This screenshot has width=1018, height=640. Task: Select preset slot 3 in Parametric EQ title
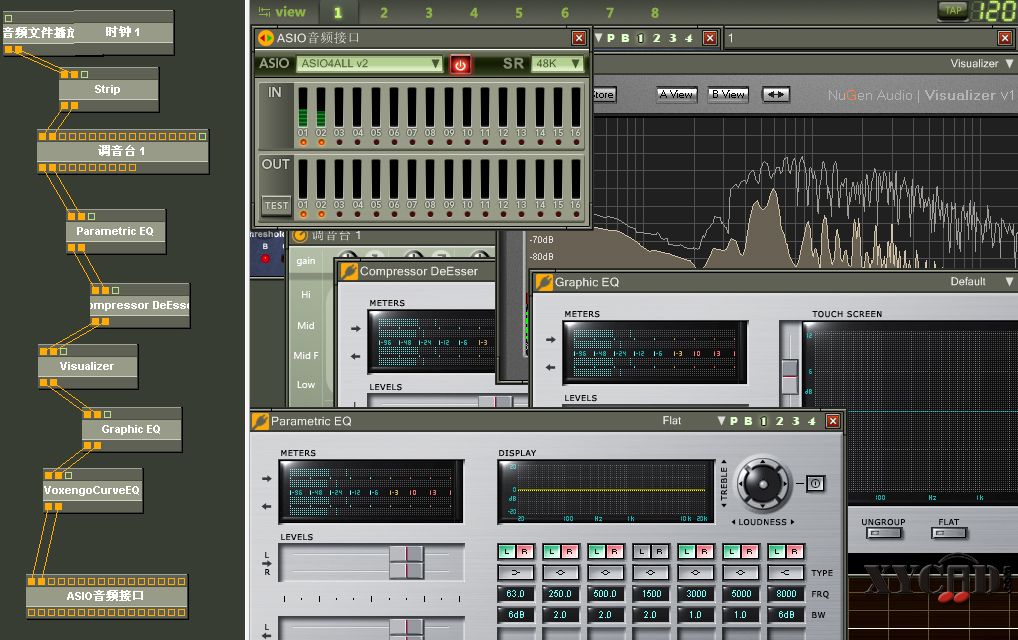(795, 421)
